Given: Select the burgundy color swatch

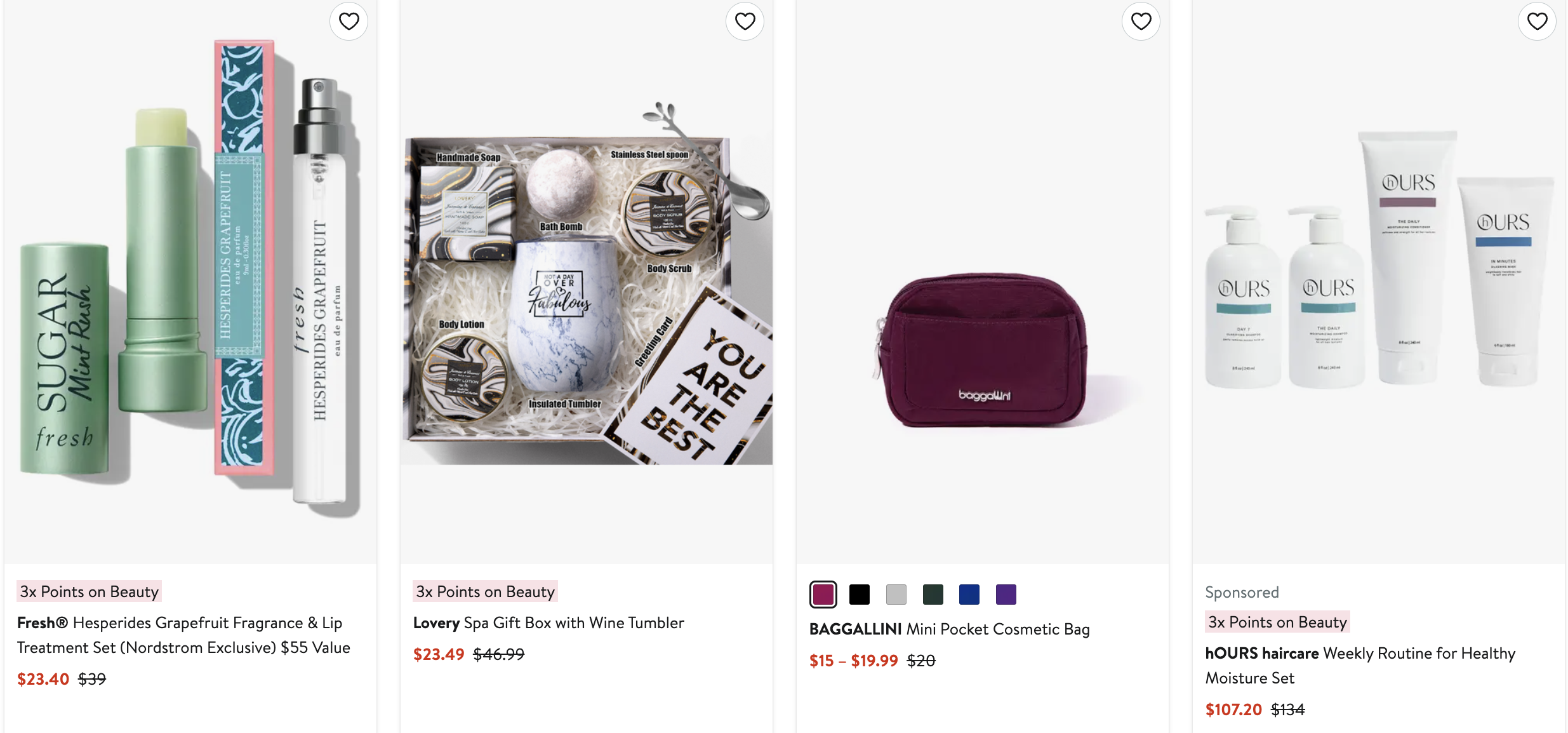Looking at the screenshot, I should point(823,595).
